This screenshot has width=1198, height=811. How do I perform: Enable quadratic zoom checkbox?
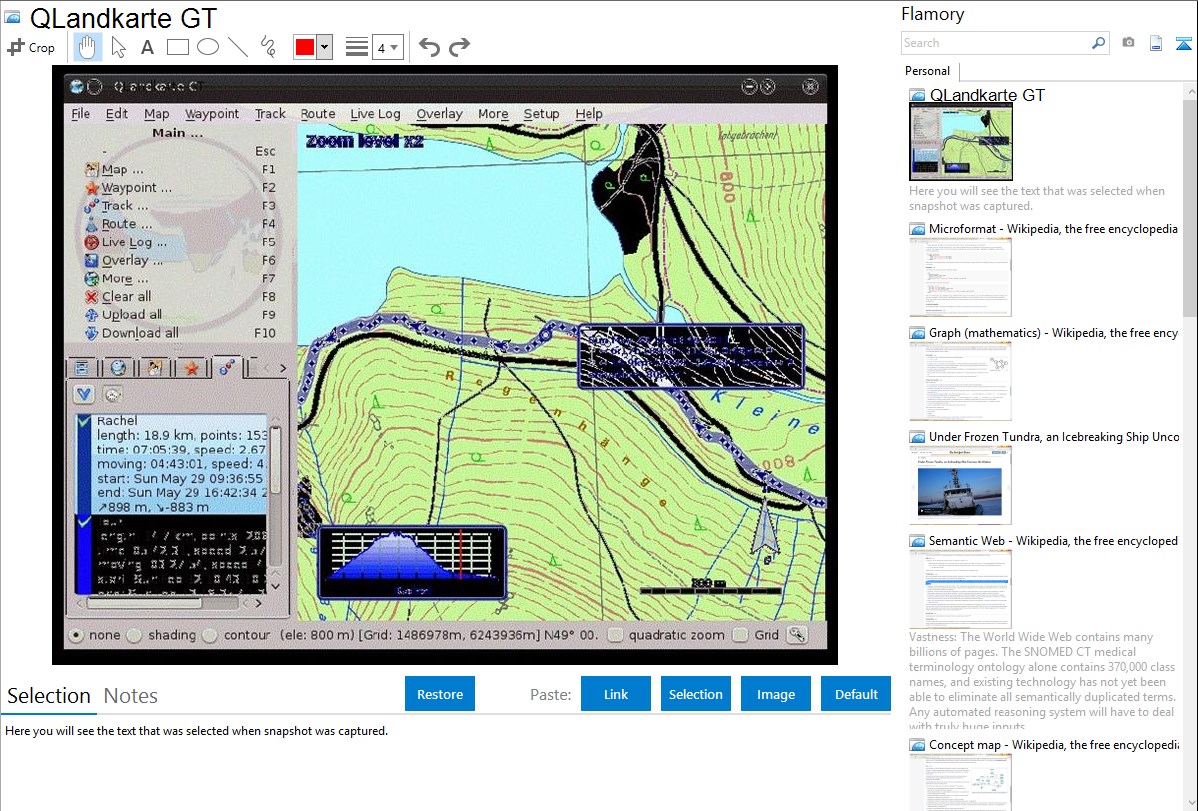(x=615, y=634)
